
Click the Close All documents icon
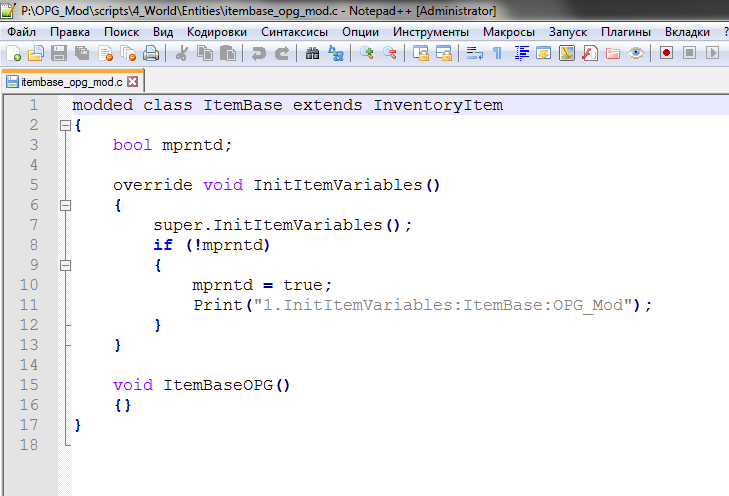(x=128, y=53)
